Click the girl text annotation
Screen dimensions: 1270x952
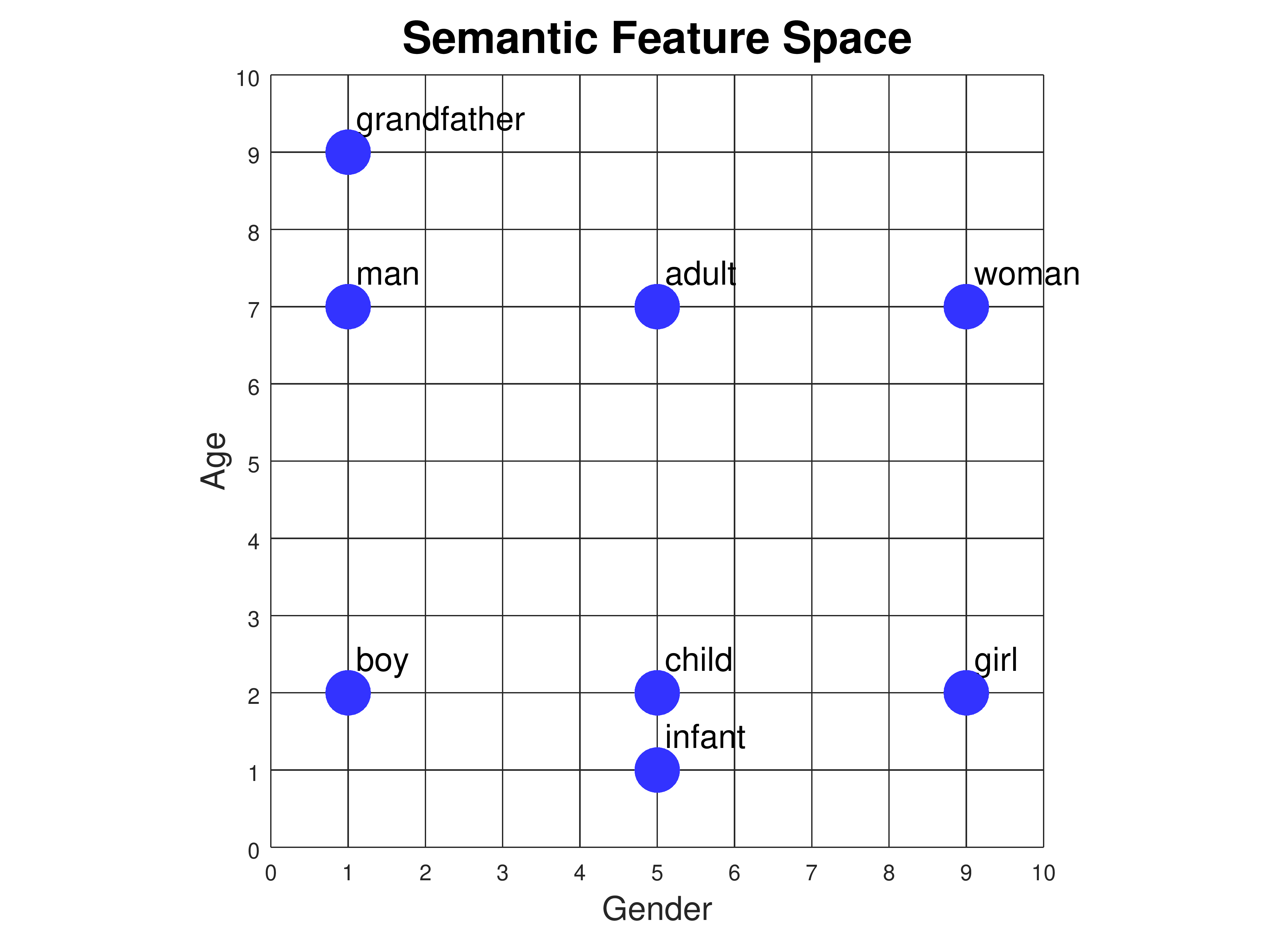[996, 660]
